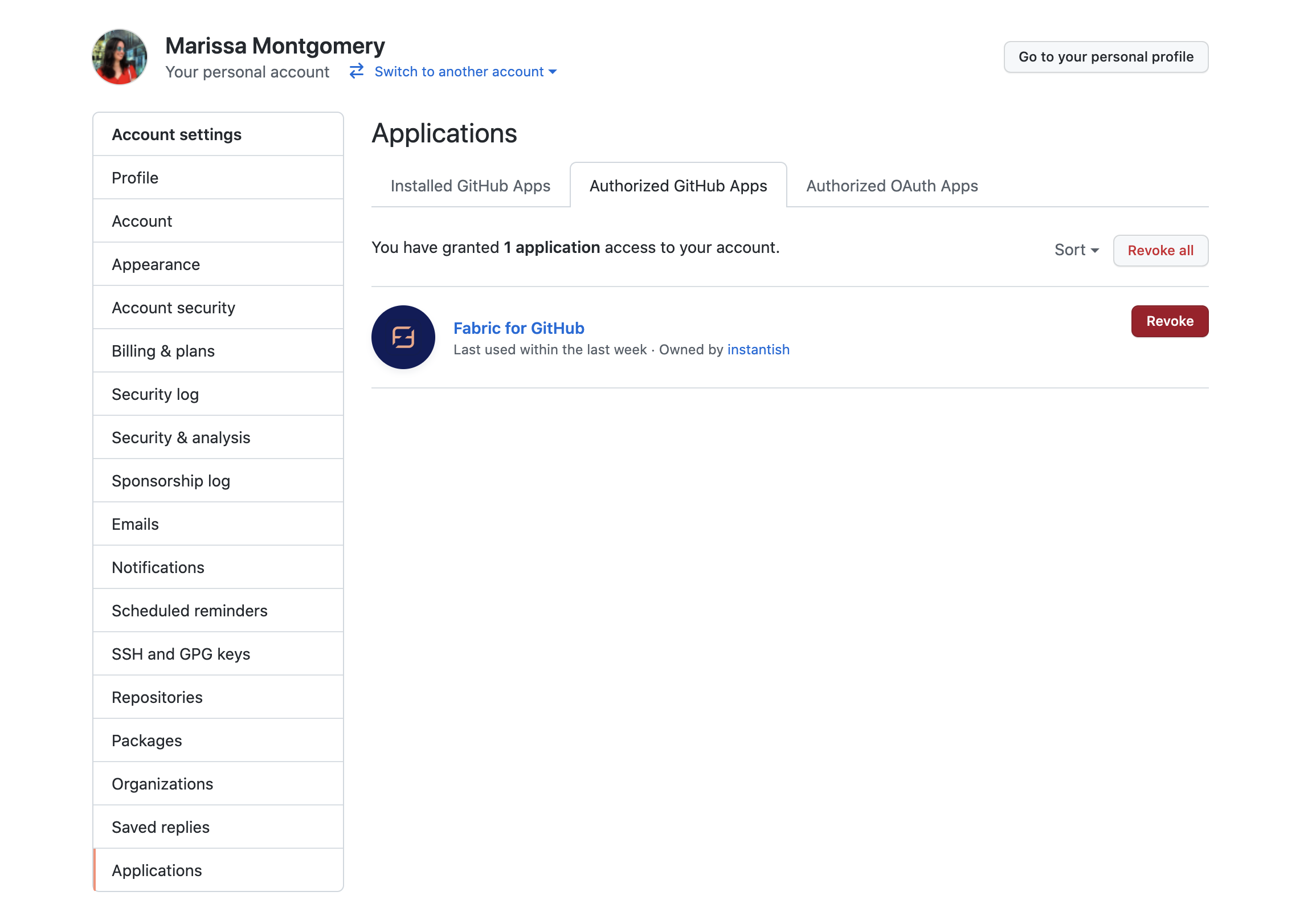Select the Authorized GitHub Apps tab
This screenshot has width=1316, height=908.
pos(678,186)
